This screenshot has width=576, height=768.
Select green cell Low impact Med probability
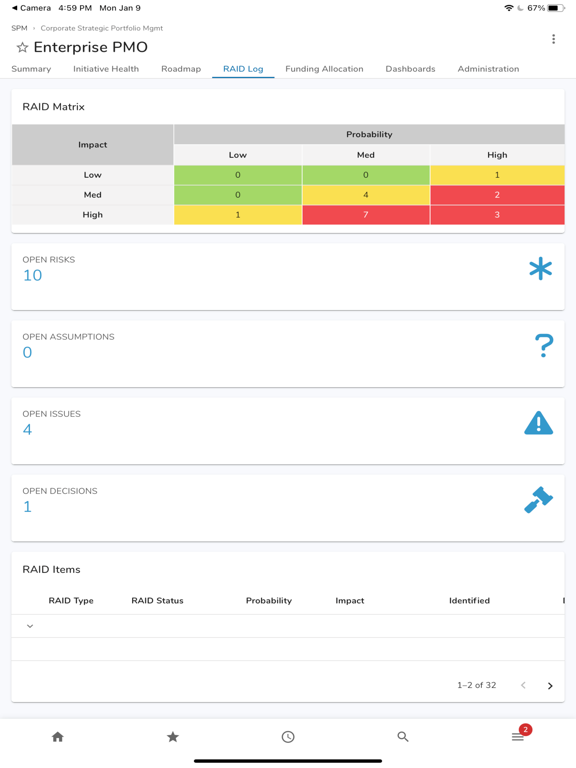pyautogui.click(x=366, y=175)
